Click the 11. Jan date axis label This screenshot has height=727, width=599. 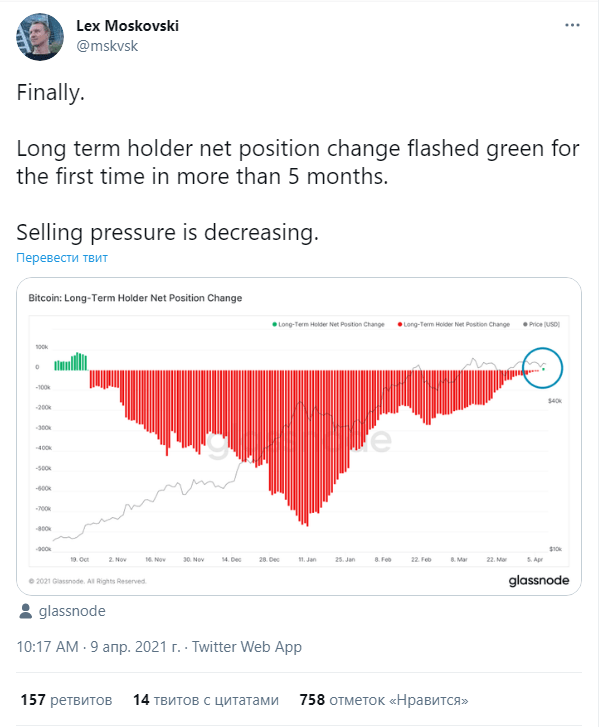coord(307,560)
